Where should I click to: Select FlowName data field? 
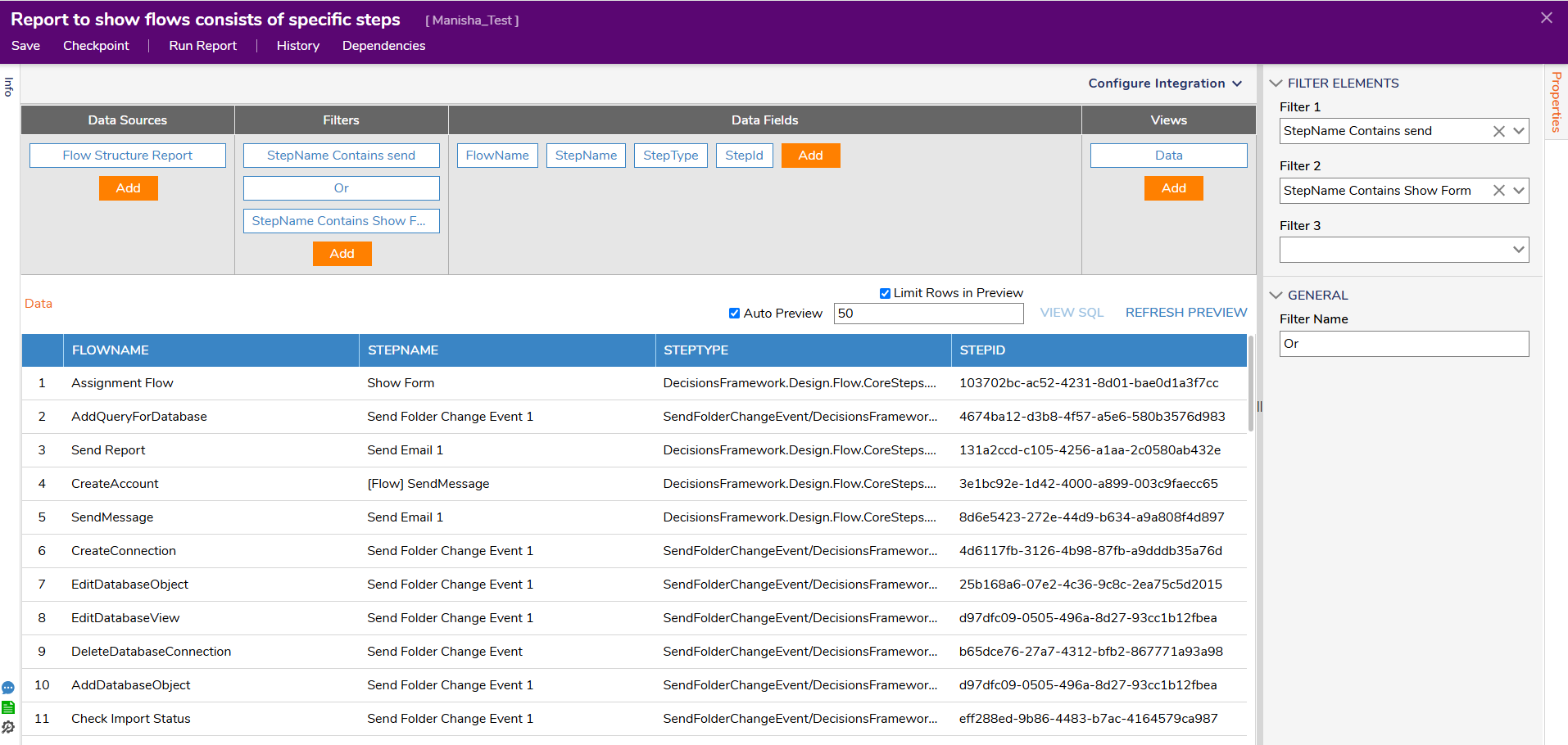pyautogui.click(x=497, y=156)
